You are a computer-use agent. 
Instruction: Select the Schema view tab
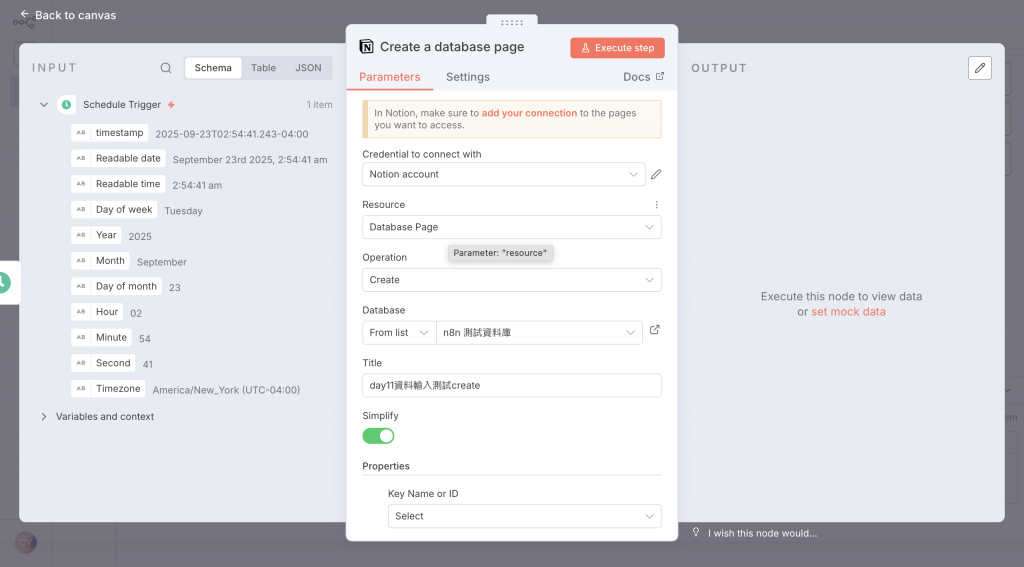213,68
